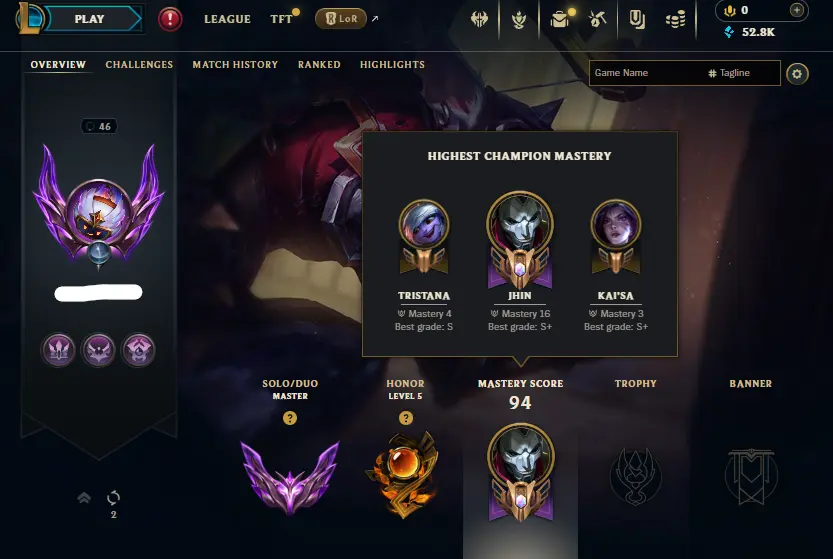Switch to the Challenges tab
Screen dimensions: 833x559
point(139,64)
